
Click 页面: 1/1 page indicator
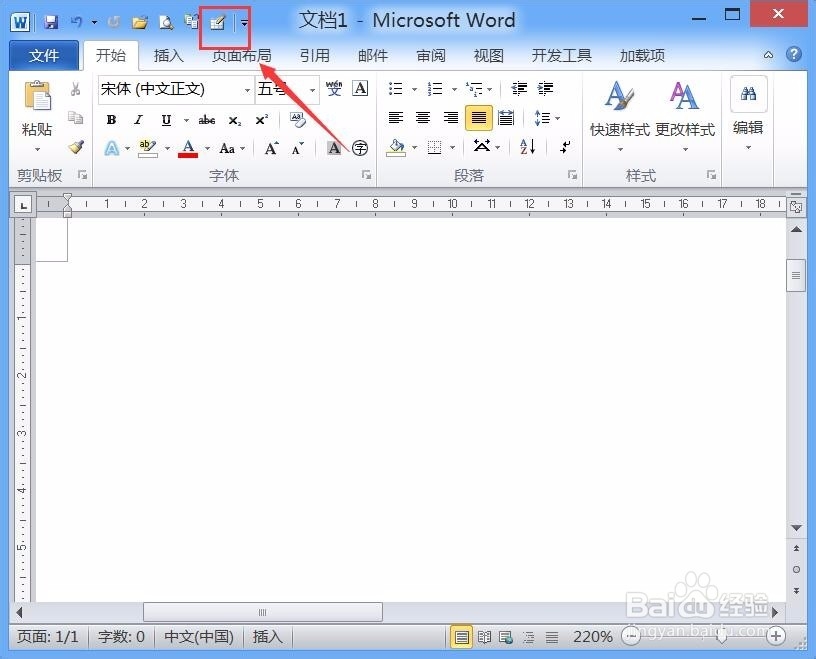pos(47,637)
